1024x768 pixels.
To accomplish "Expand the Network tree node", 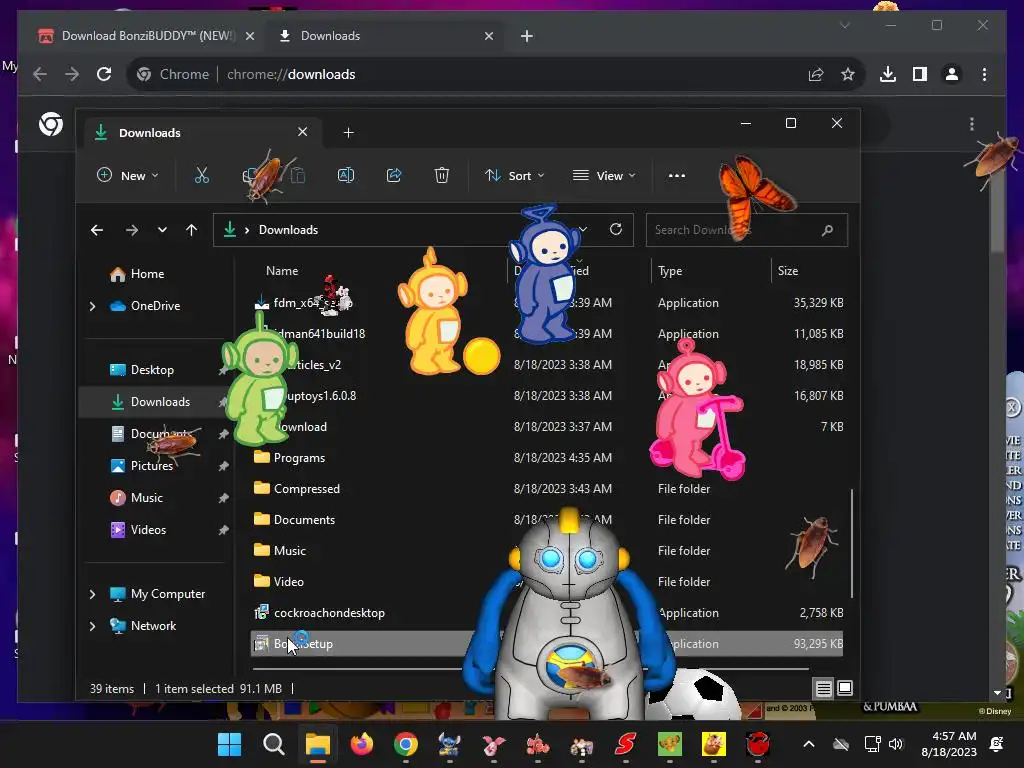I will (92, 626).
